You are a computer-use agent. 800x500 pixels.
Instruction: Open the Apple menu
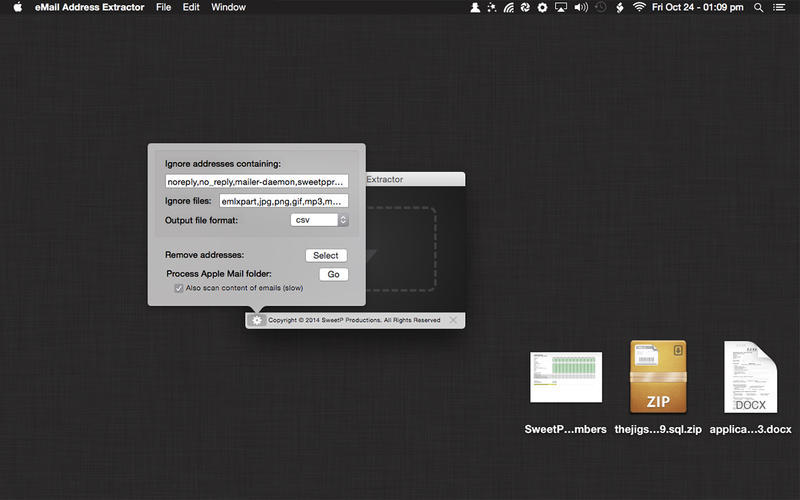tap(18, 7)
